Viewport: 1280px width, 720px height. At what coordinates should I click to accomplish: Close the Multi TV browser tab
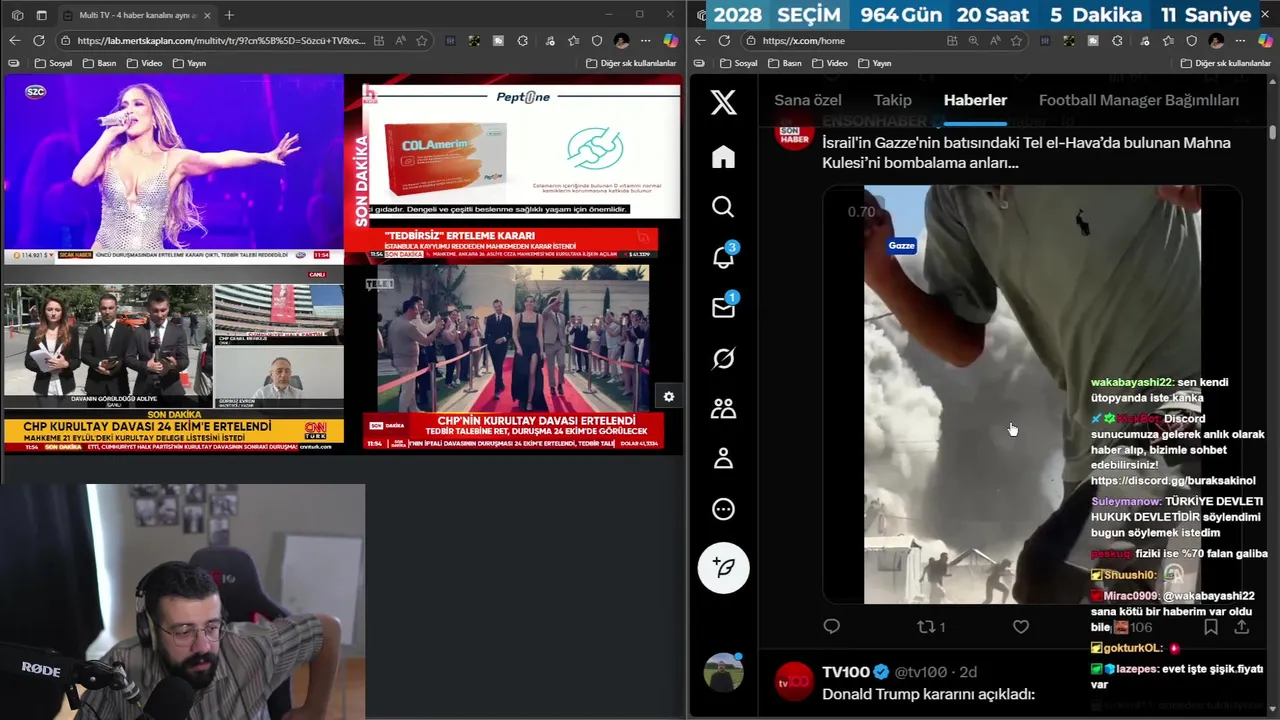click(207, 15)
